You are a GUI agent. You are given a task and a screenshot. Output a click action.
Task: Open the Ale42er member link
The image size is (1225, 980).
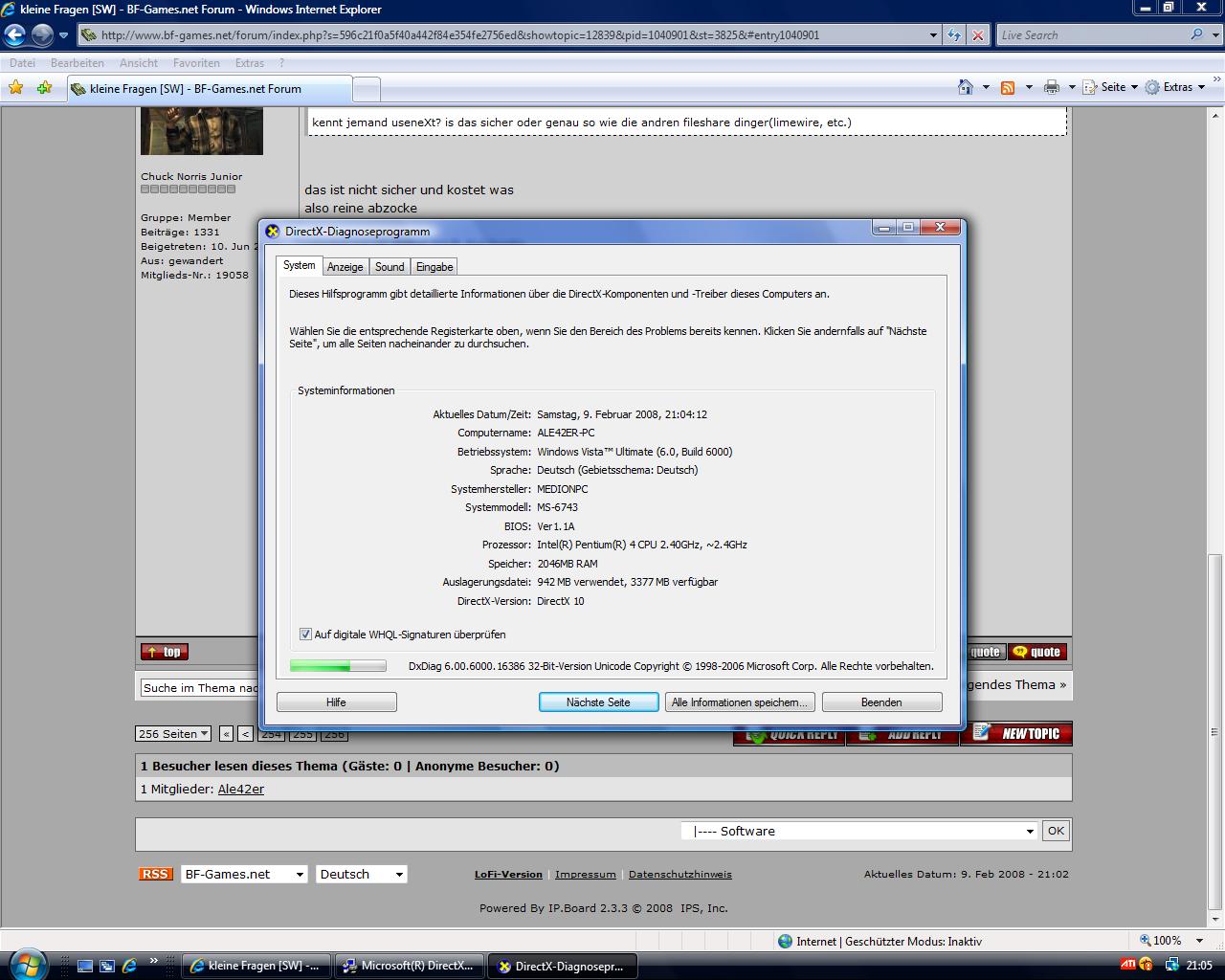click(x=241, y=790)
